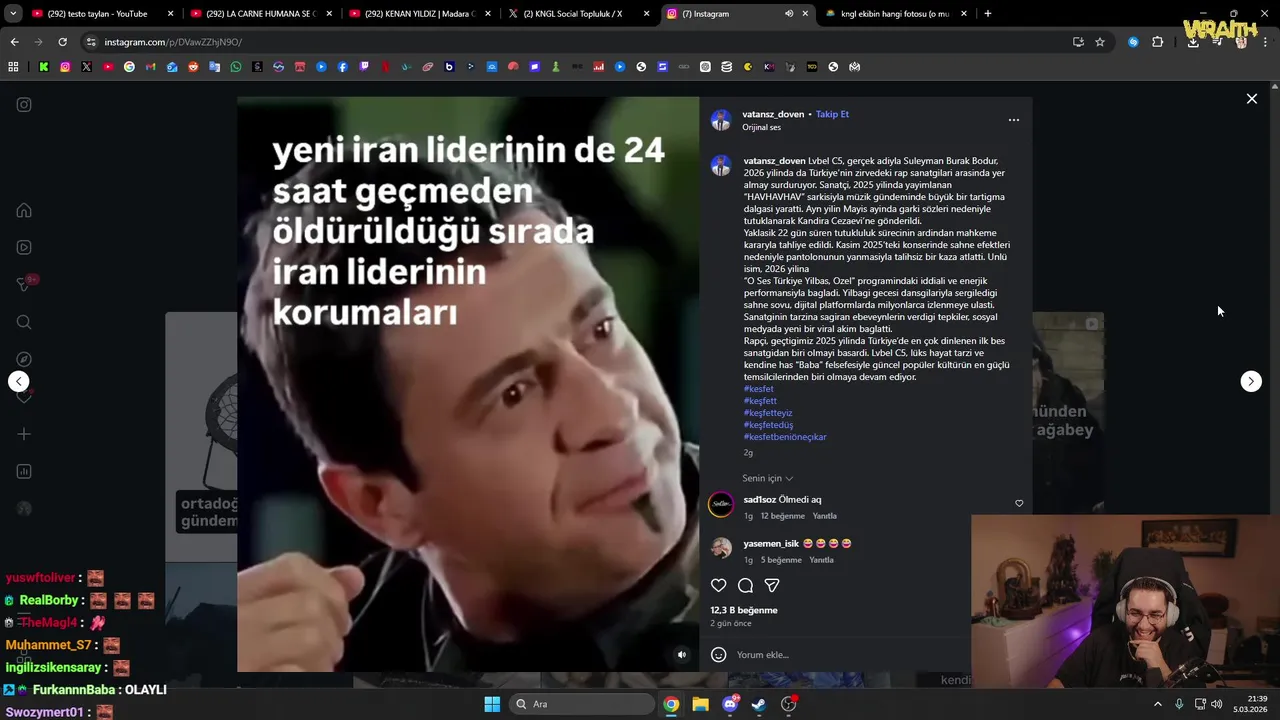This screenshot has width=1280, height=720.
Task: Open Messages with the 9+ badge
Action: 24,285
